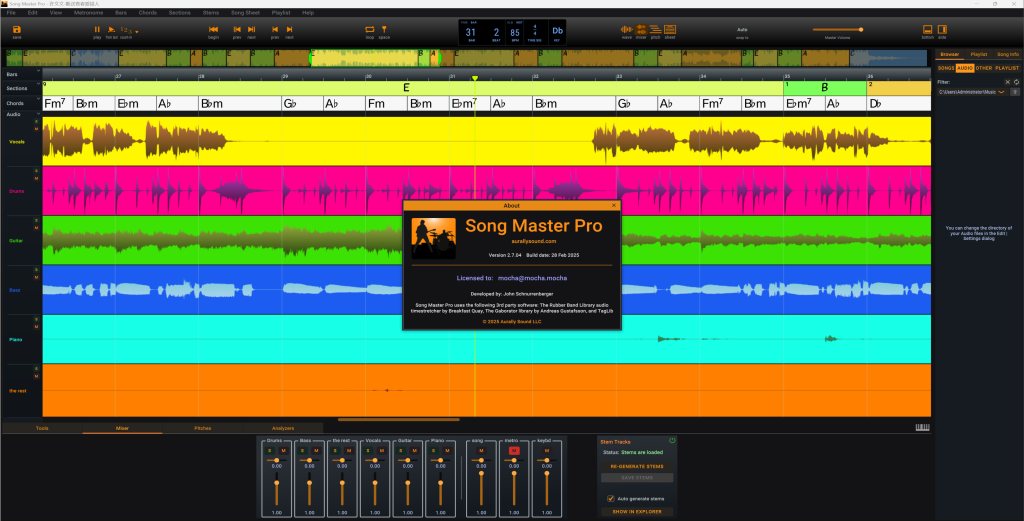
Task: Click the Re-Generate Stems button
Action: point(636,466)
